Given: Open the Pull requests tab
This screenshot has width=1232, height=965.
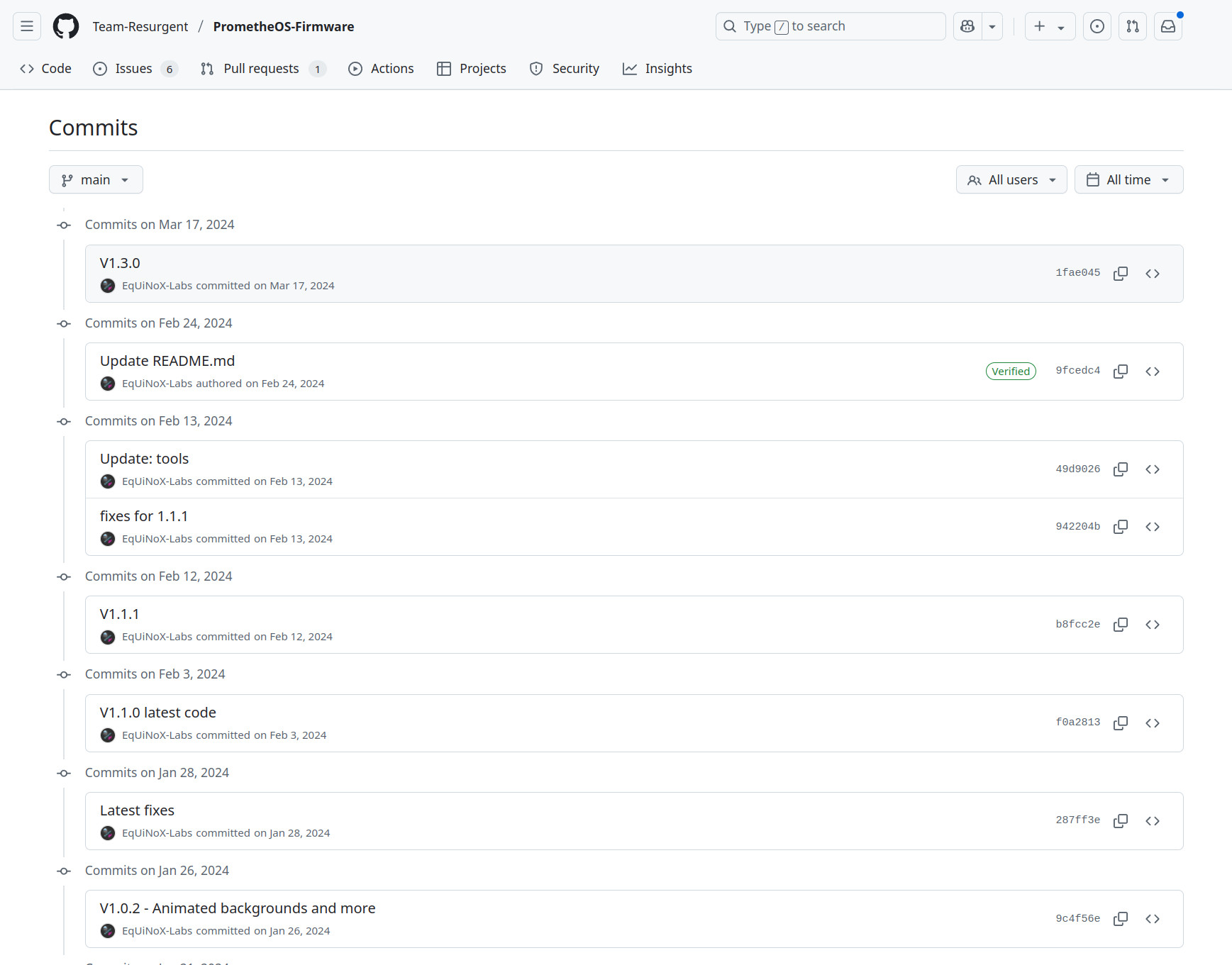Looking at the screenshot, I should 263,69.
